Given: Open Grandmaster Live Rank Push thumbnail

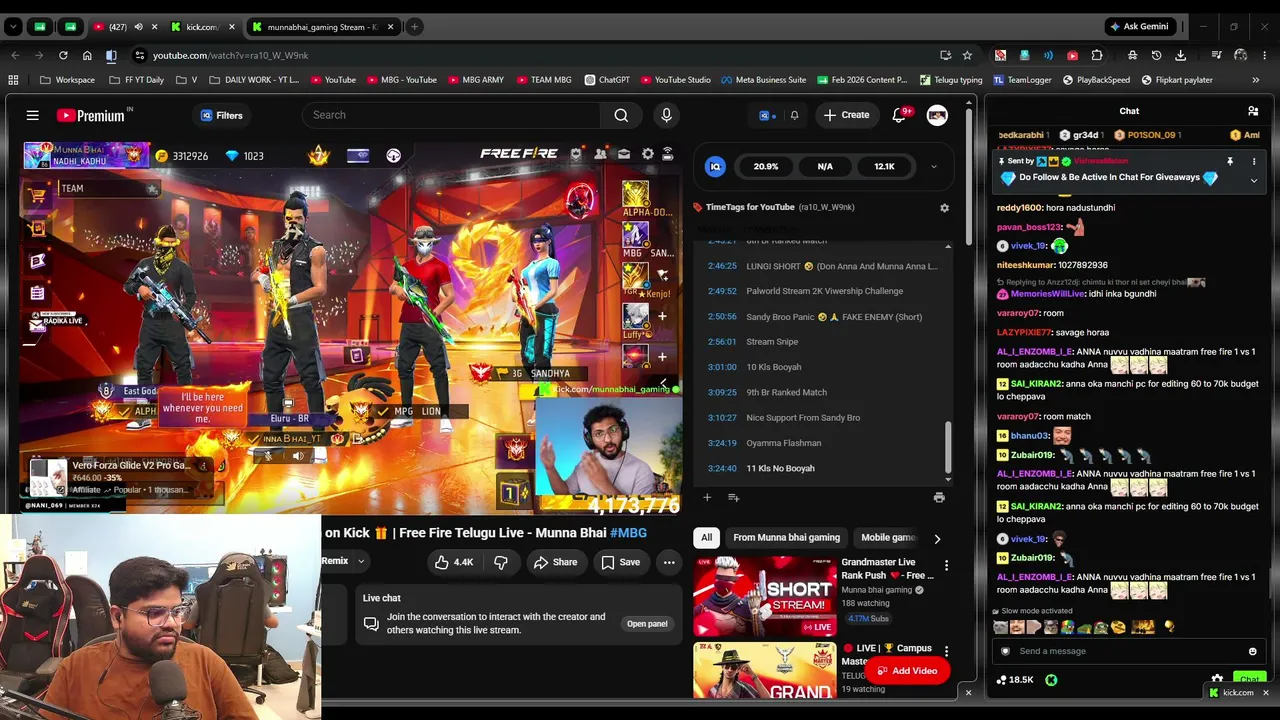Looking at the screenshot, I should (764, 597).
